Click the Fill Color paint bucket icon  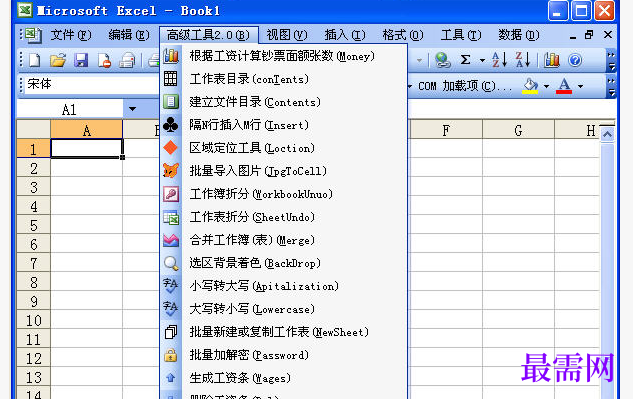point(530,86)
